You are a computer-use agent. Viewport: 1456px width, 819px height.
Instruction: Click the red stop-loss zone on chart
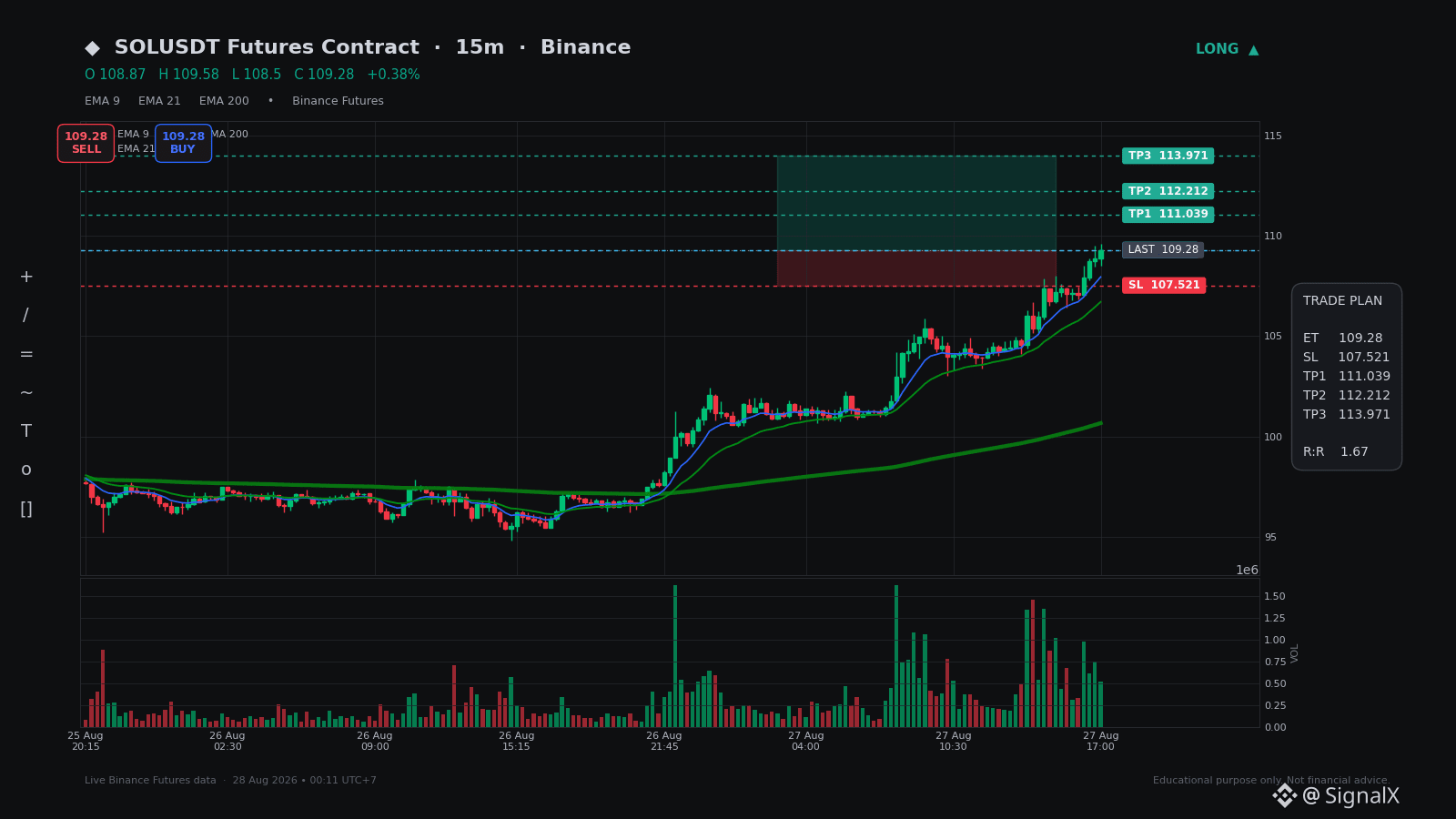coord(916,268)
